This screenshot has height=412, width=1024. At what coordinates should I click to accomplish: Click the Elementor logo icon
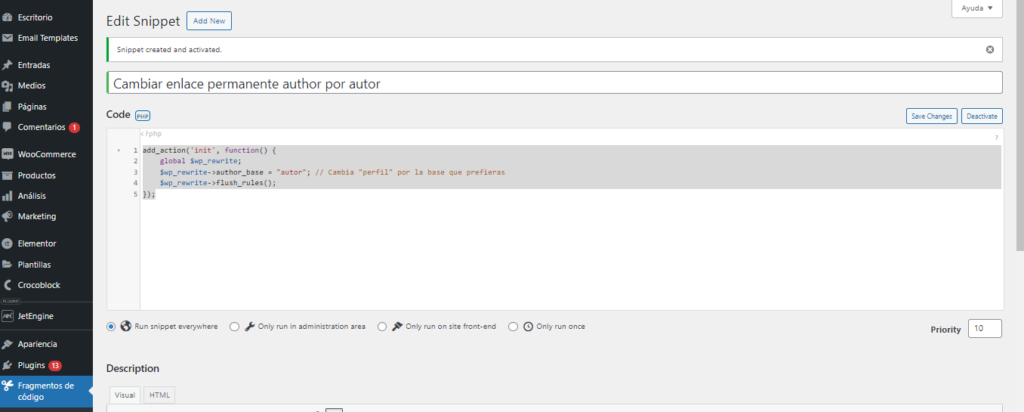point(7,244)
